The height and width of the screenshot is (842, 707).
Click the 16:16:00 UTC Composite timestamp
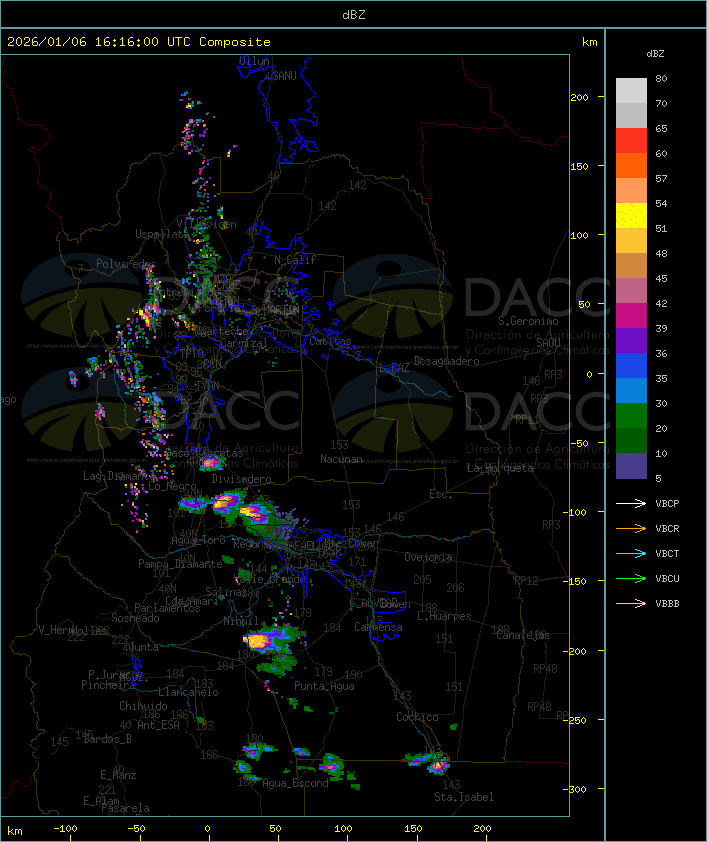pyautogui.click(x=138, y=42)
